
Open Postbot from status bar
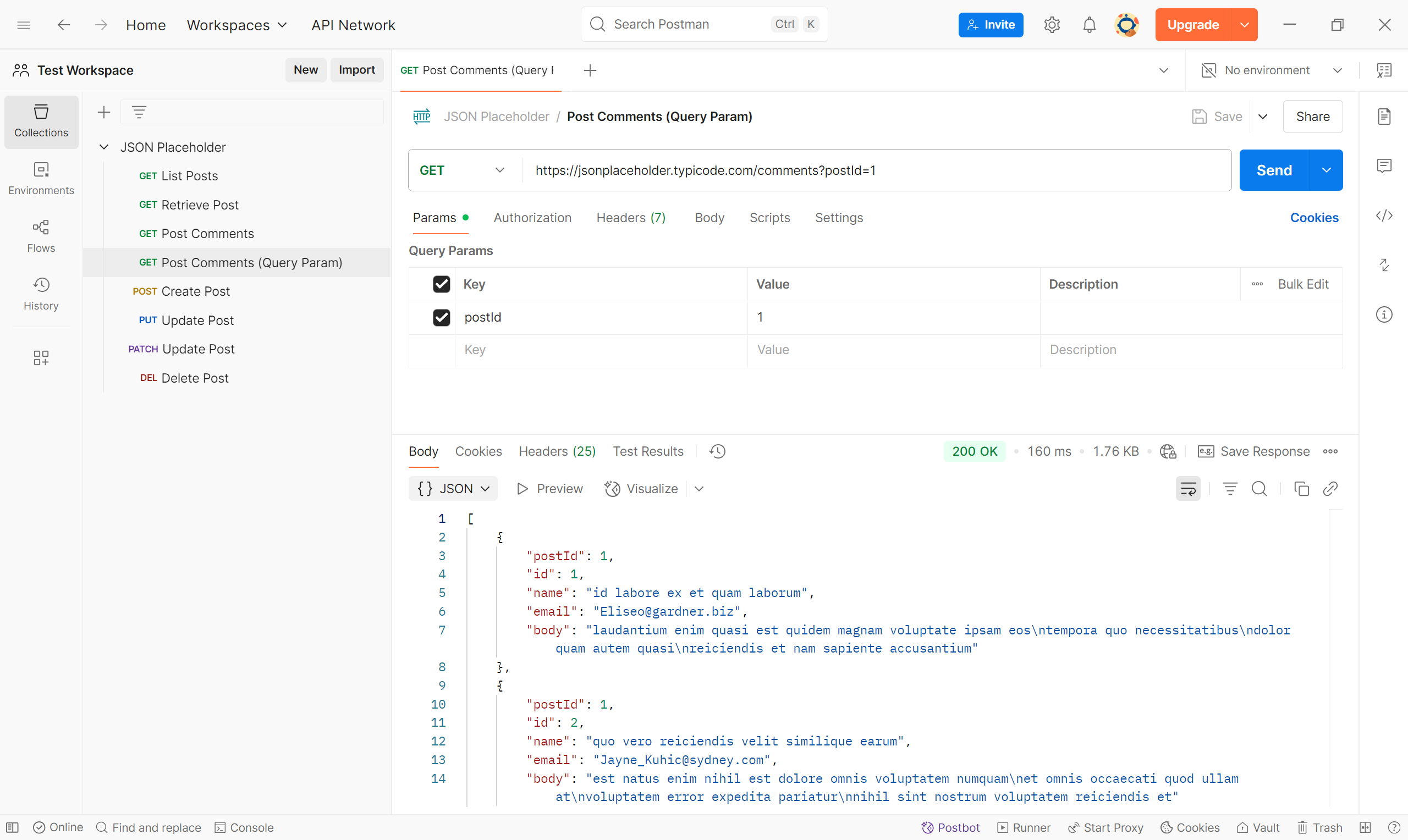click(x=950, y=827)
